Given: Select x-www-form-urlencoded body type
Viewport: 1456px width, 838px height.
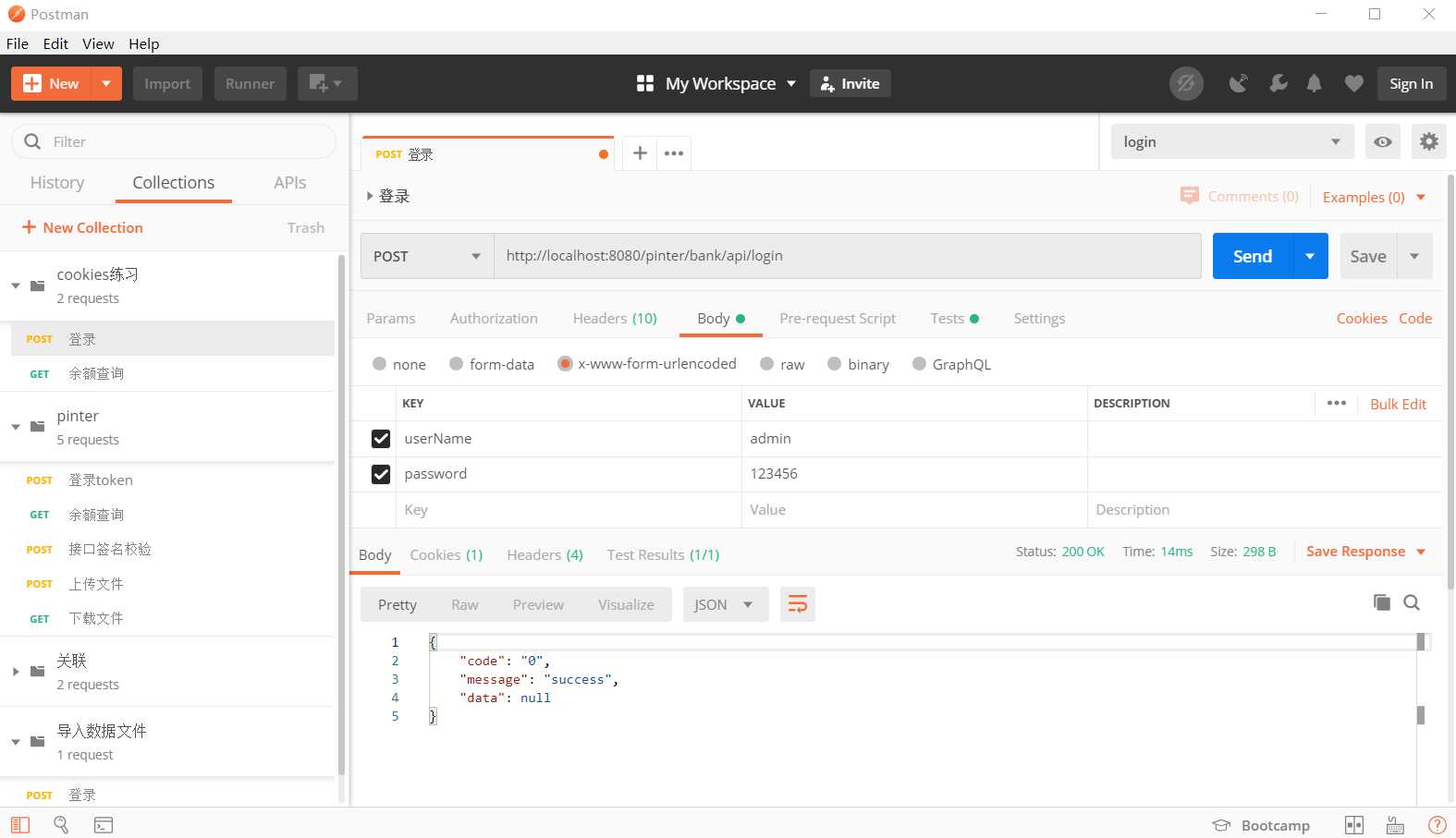Looking at the screenshot, I should pyautogui.click(x=565, y=364).
